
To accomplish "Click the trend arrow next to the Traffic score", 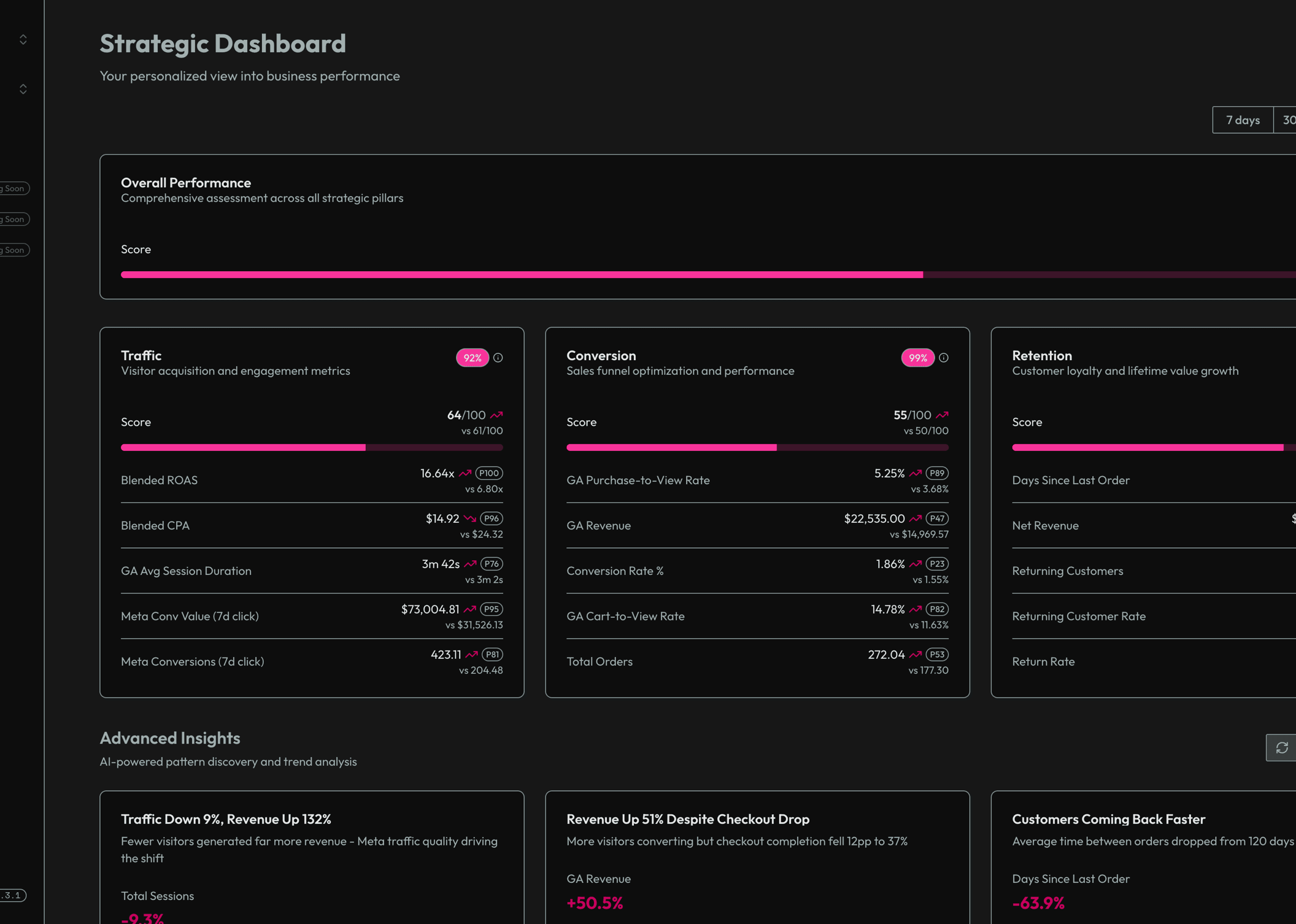I will [497, 414].
